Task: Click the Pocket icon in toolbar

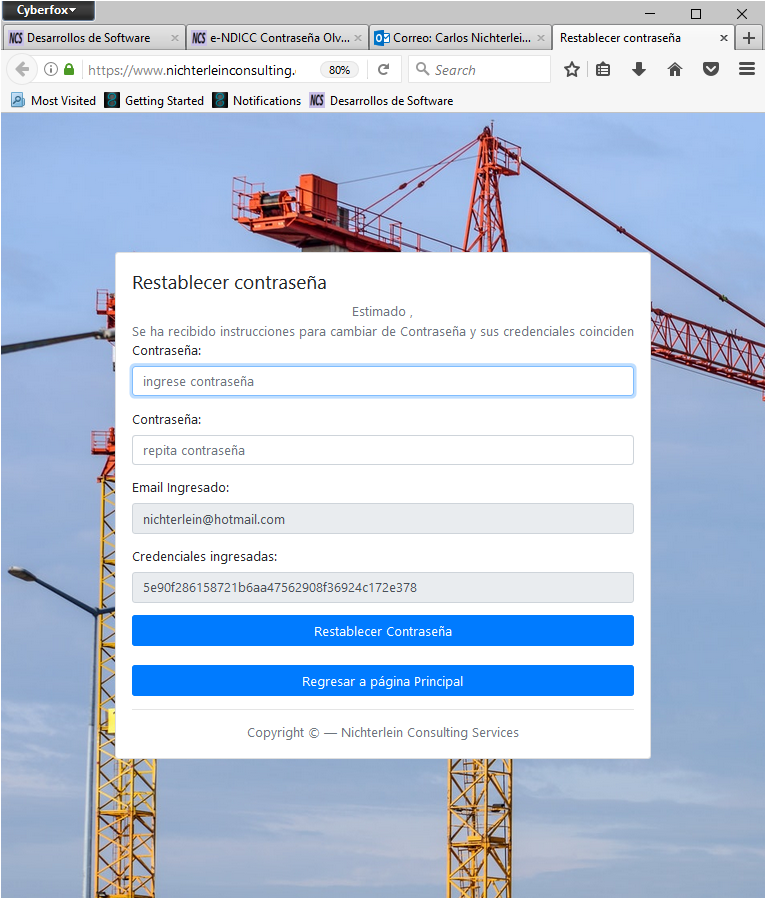Action: coord(711,70)
